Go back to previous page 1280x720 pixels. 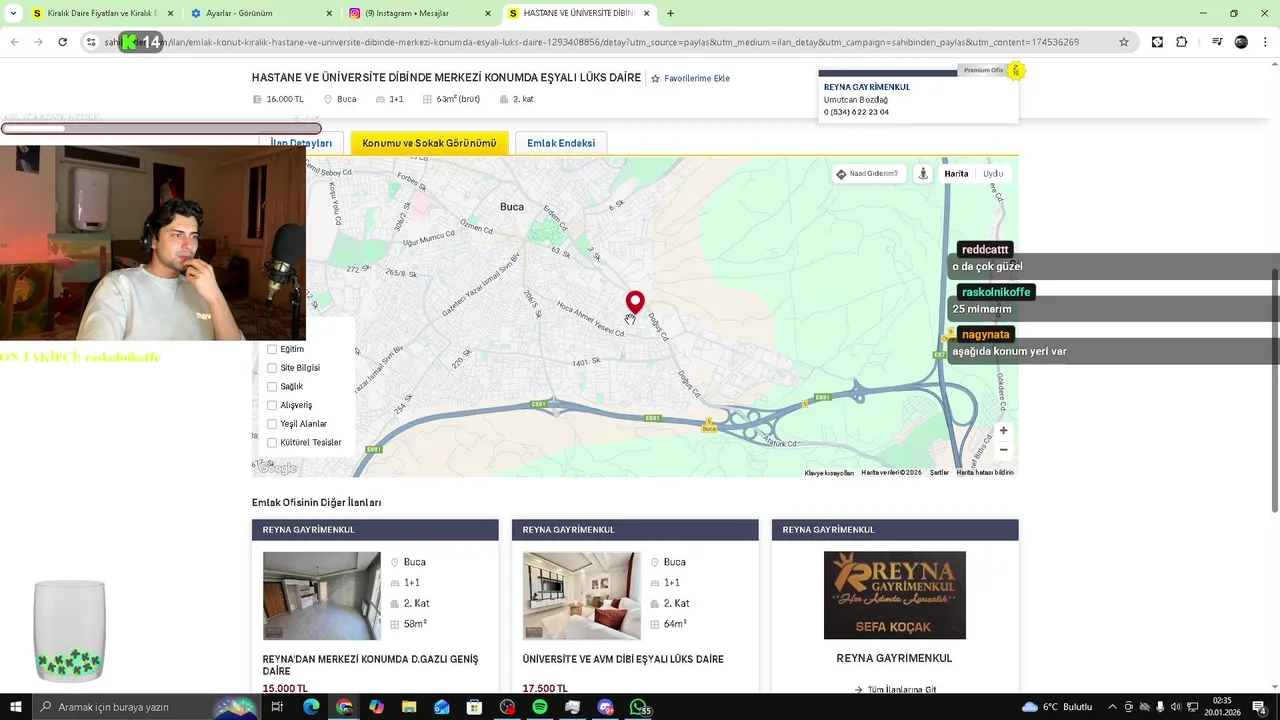(x=14, y=42)
